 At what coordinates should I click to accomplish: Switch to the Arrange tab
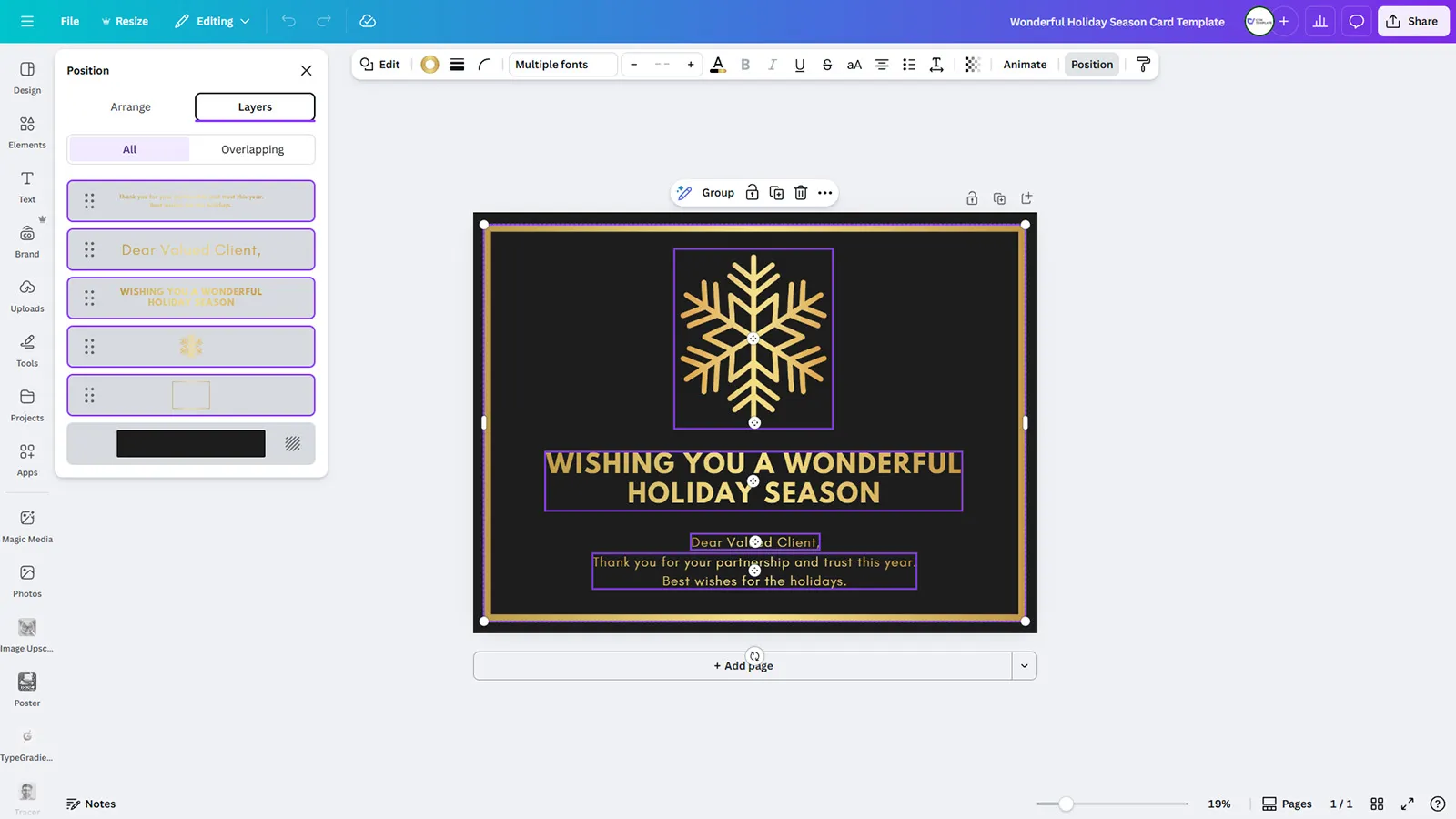(x=130, y=106)
